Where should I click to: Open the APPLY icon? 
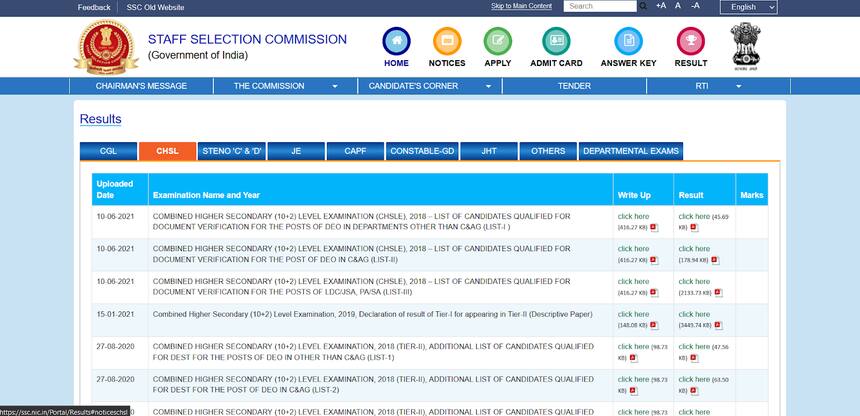pos(497,41)
